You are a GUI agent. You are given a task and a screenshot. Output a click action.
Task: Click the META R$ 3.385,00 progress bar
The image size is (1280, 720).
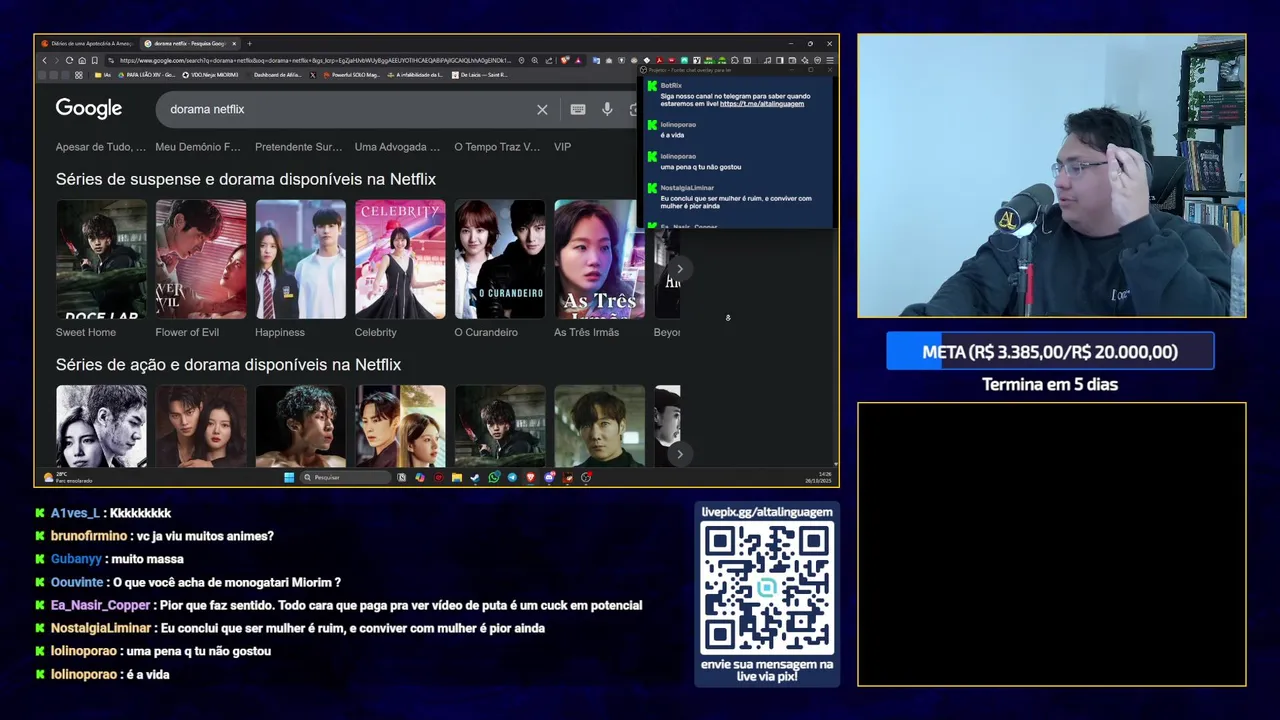1050,352
